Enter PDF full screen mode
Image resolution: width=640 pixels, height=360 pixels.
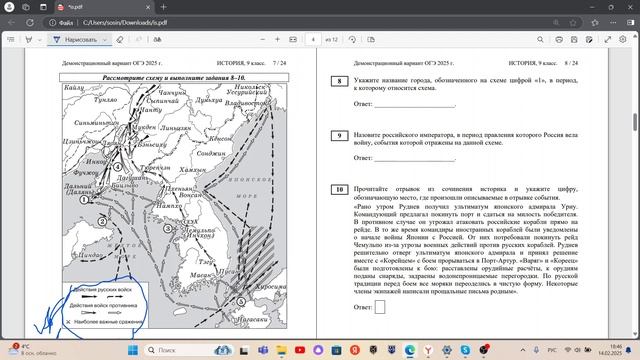[608, 40]
